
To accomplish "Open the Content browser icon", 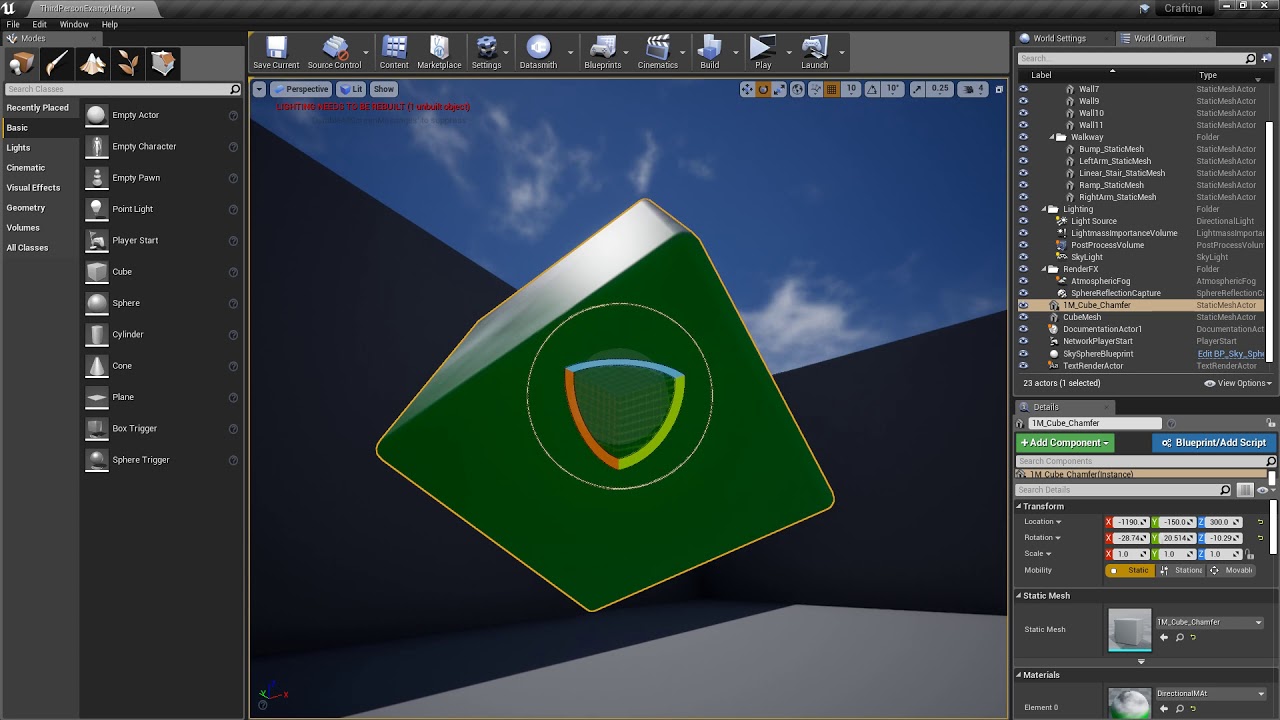I will pos(394,53).
